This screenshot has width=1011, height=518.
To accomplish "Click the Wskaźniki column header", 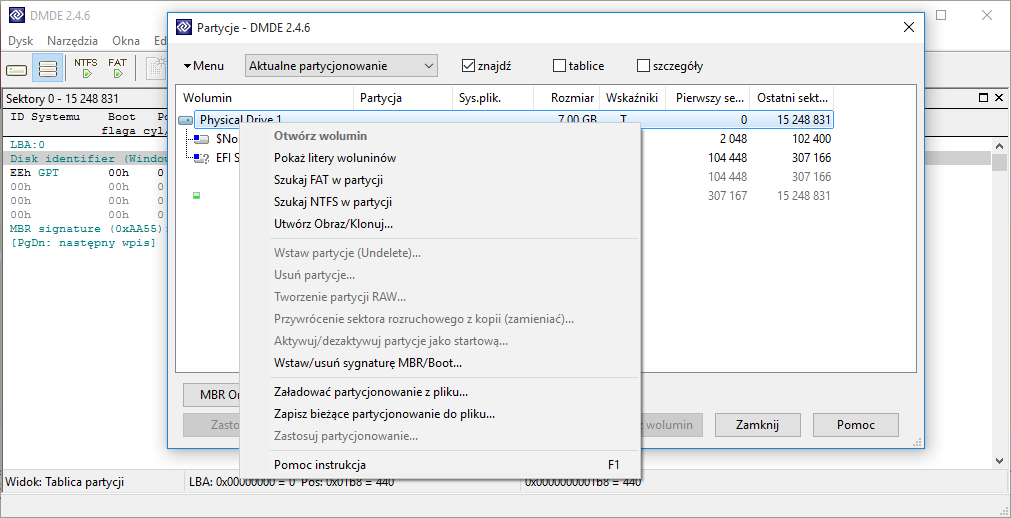I will pos(633,98).
